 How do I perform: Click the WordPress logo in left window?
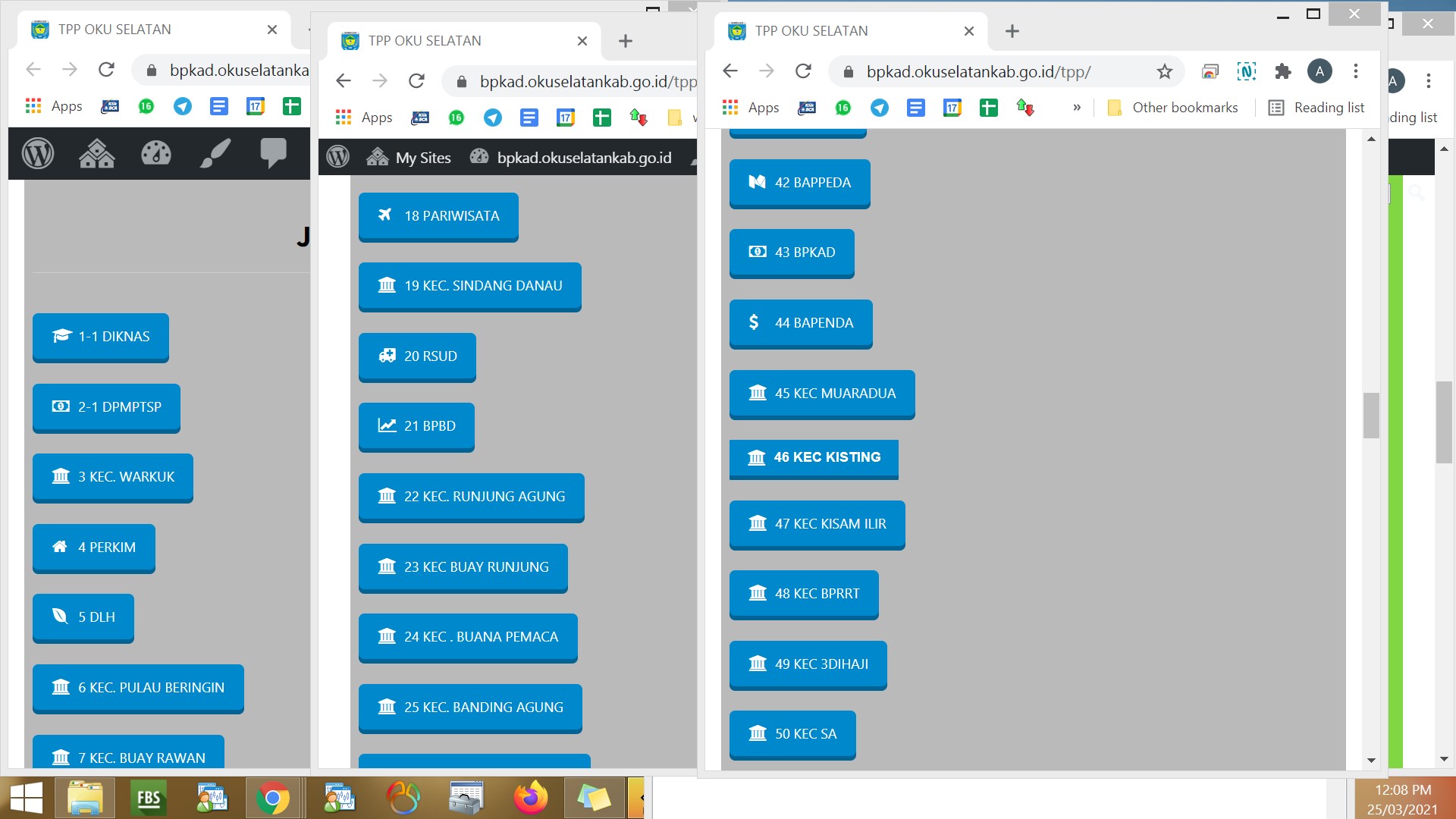(38, 154)
